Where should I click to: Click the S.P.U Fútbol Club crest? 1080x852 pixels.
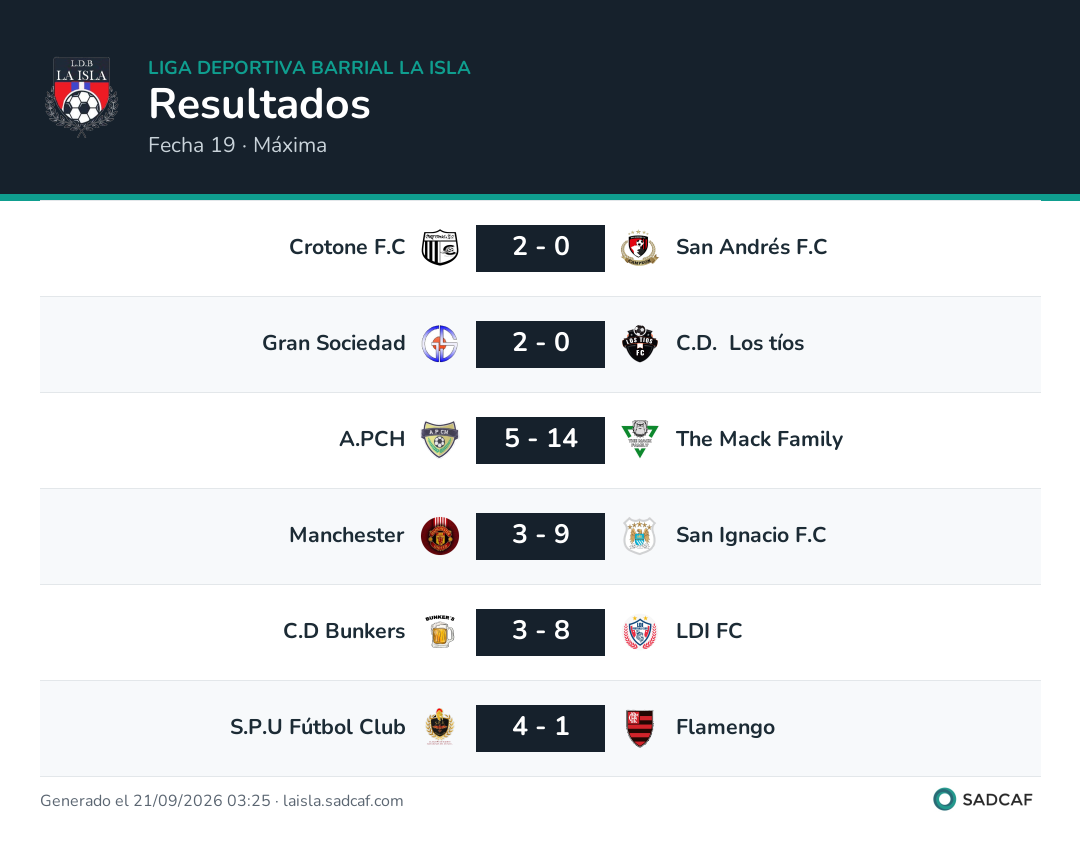point(439,727)
